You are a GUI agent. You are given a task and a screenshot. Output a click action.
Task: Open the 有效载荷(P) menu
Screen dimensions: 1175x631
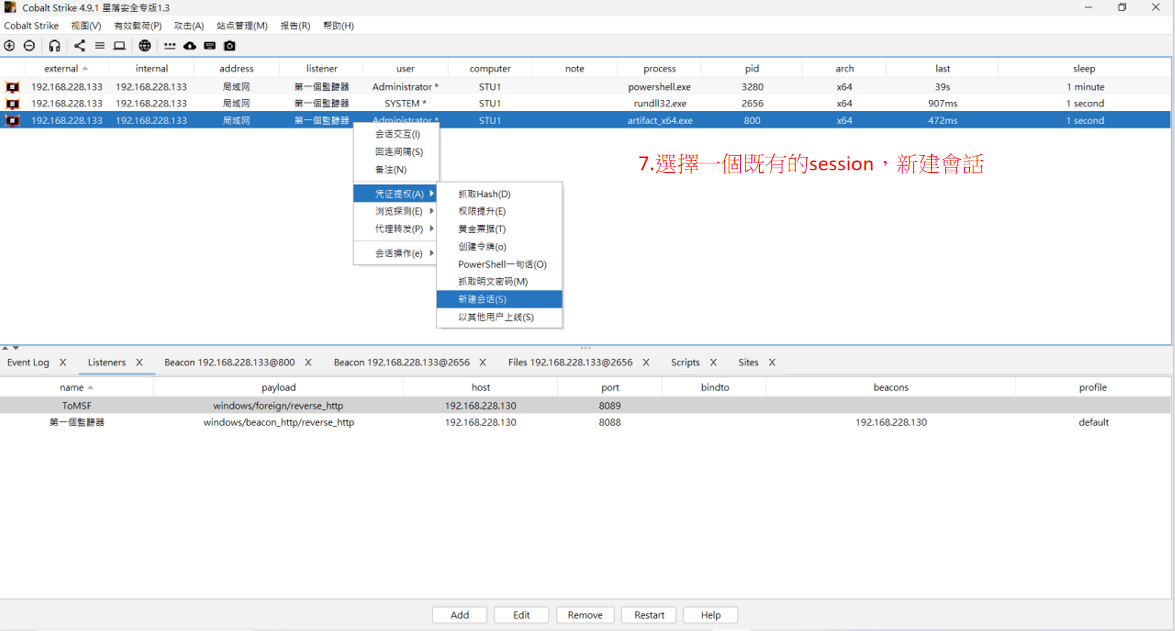(138, 25)
